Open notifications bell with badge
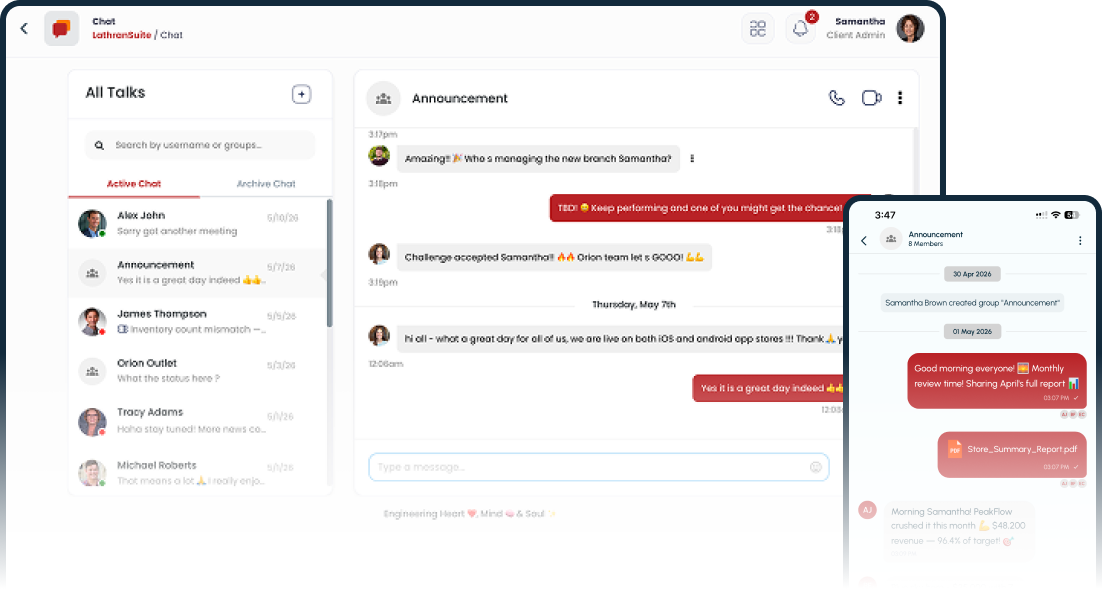The image size is (1102, 589). [x=800, y=29]
